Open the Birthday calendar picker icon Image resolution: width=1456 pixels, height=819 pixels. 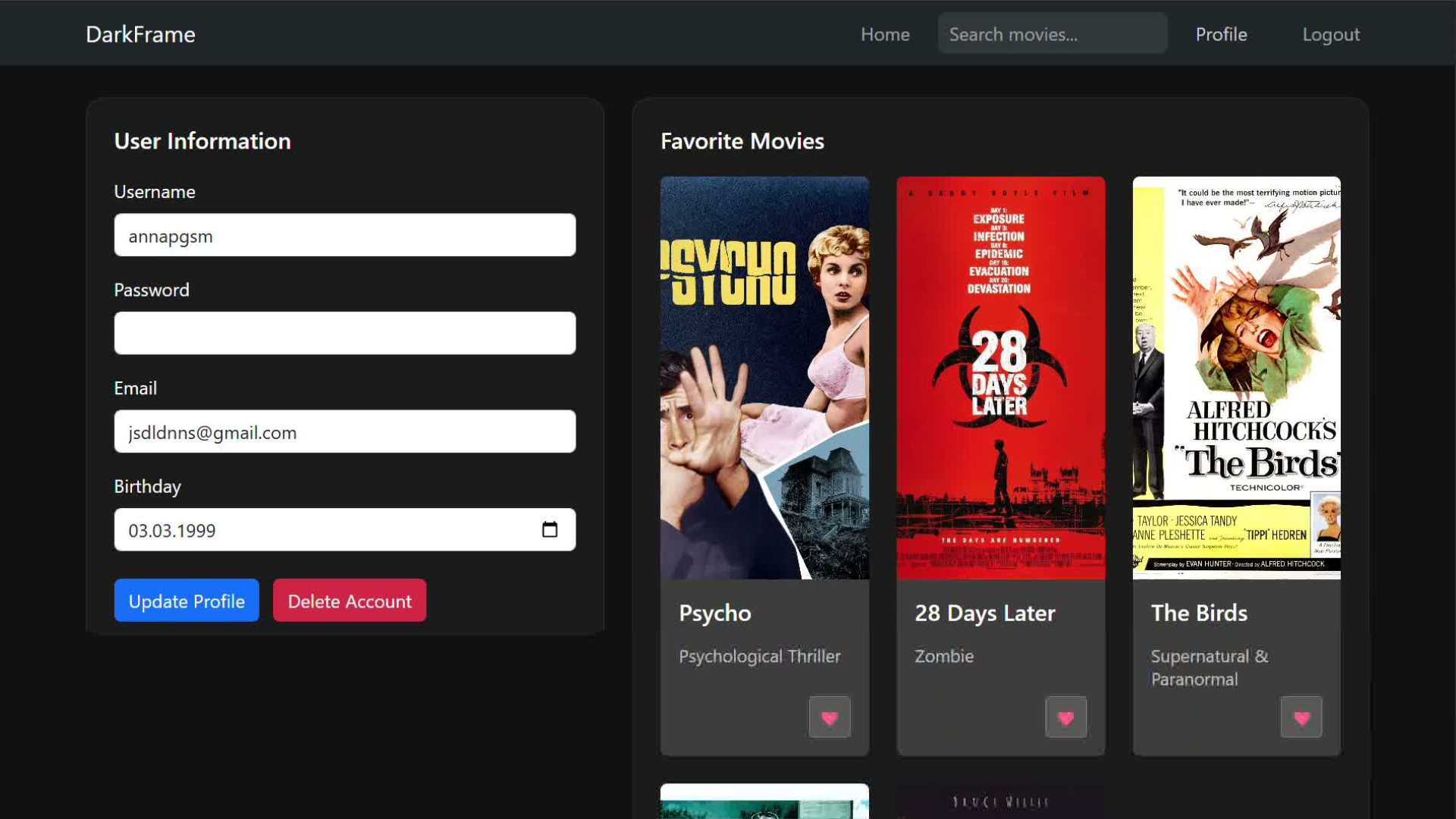(x=550, y=529)
